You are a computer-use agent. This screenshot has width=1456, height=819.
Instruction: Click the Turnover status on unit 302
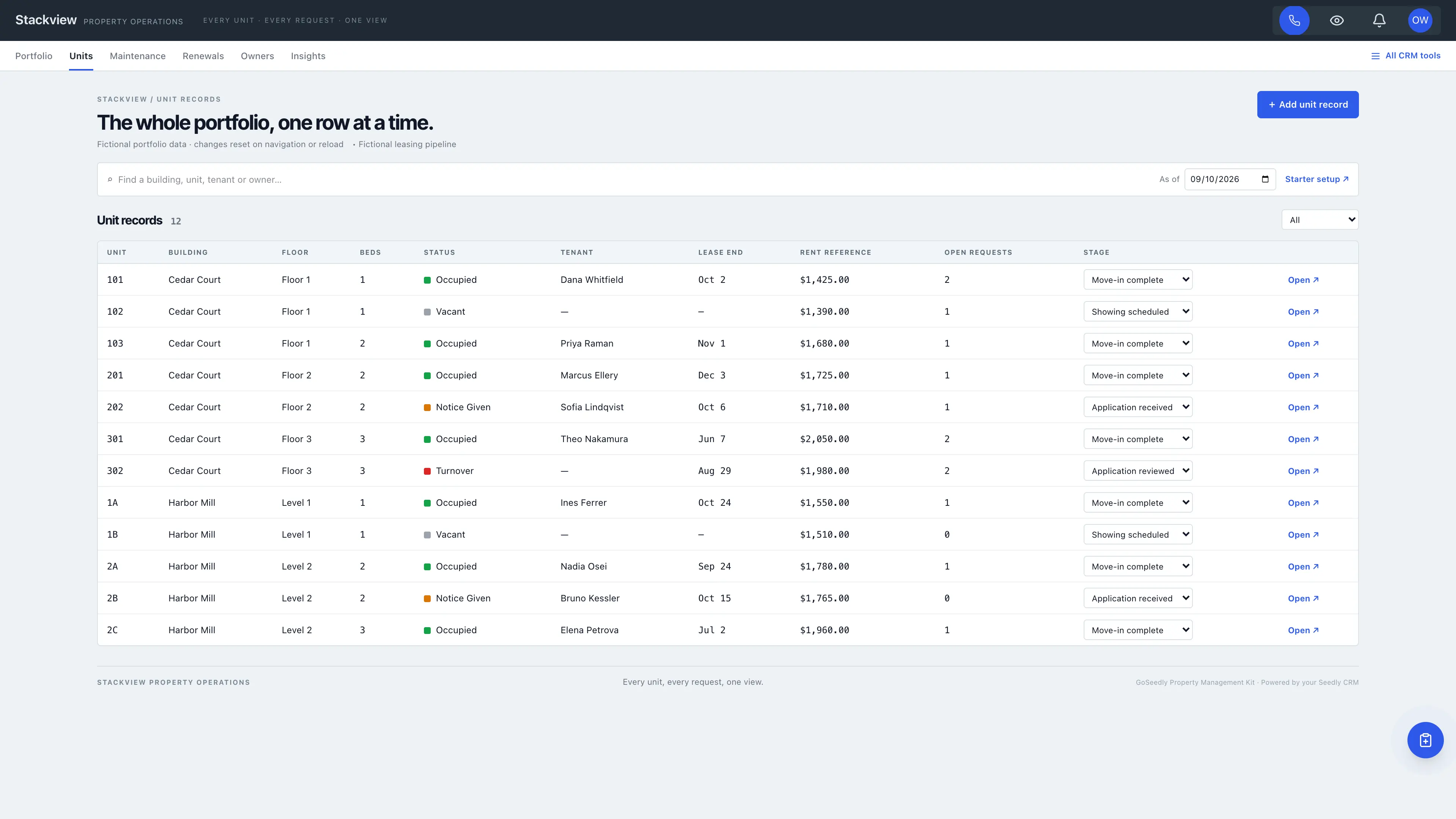click(x=449, y=471)
